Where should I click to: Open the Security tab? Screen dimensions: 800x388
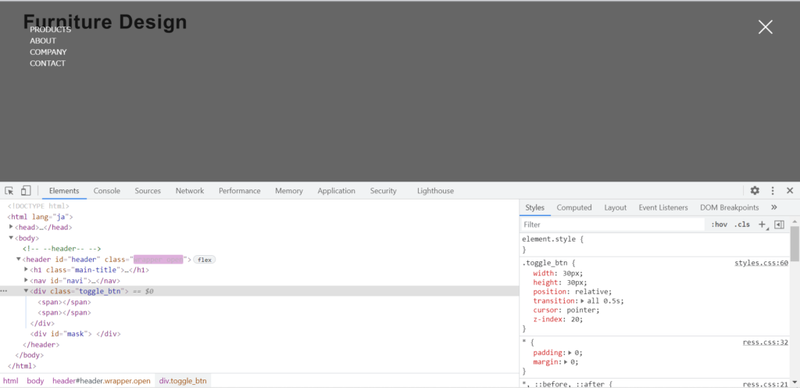tap(383, 191)
